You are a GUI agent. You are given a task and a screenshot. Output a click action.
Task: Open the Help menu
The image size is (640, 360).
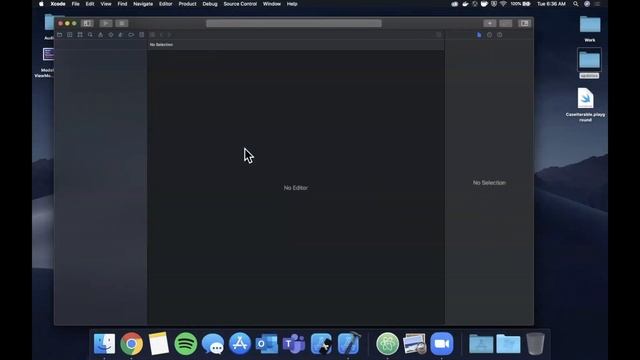tap(292, 4)
